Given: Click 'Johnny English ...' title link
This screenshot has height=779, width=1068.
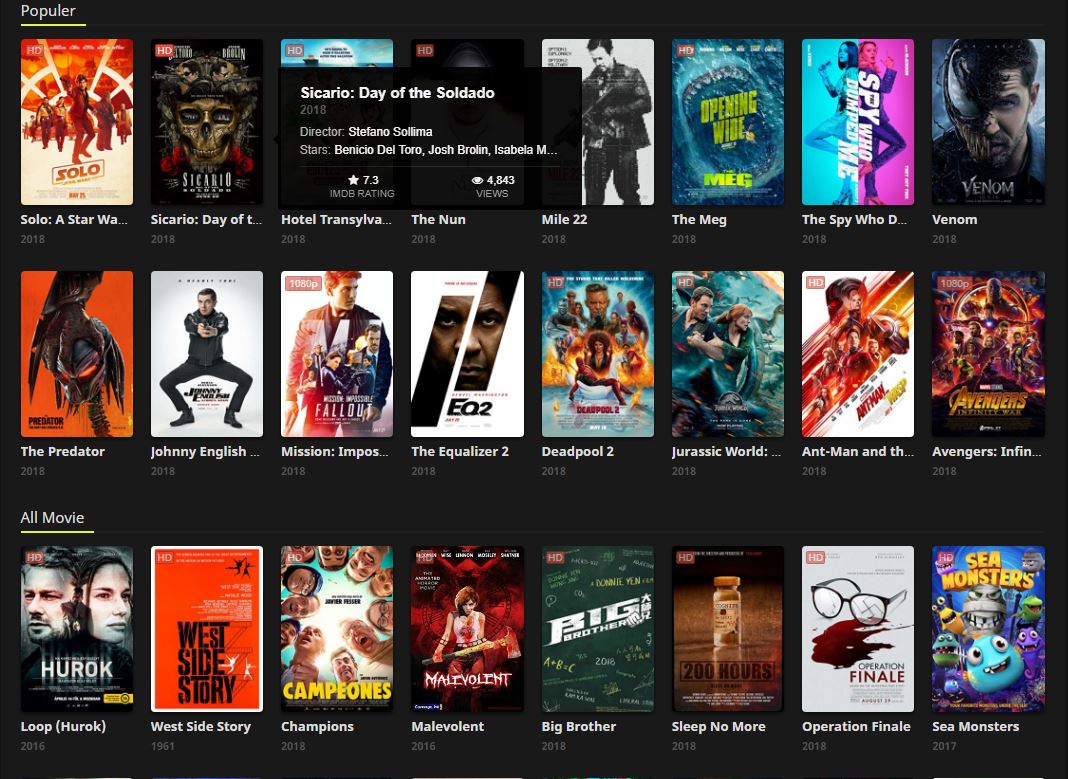Looking at the screenshot, I should pos(205,451).
